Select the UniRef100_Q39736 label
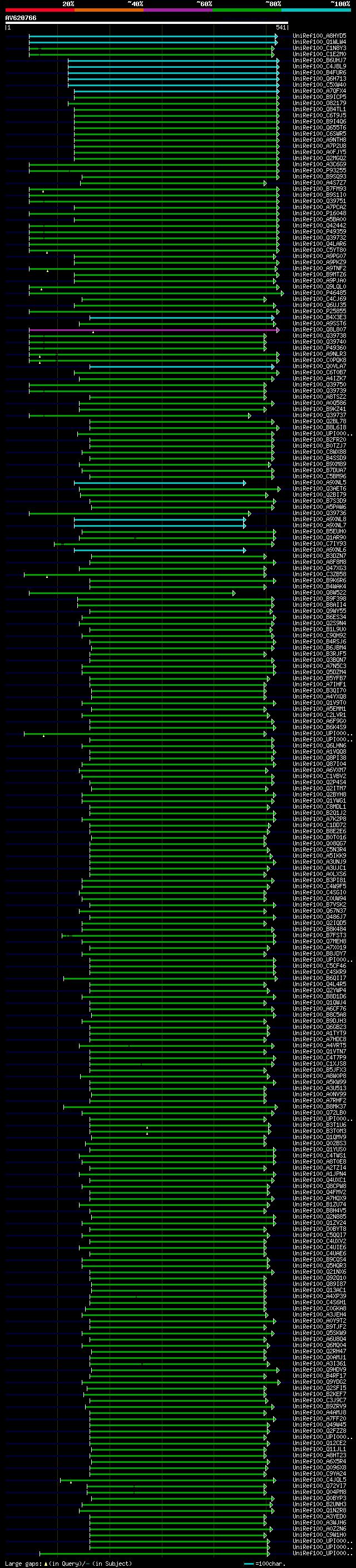 [319, 513]
